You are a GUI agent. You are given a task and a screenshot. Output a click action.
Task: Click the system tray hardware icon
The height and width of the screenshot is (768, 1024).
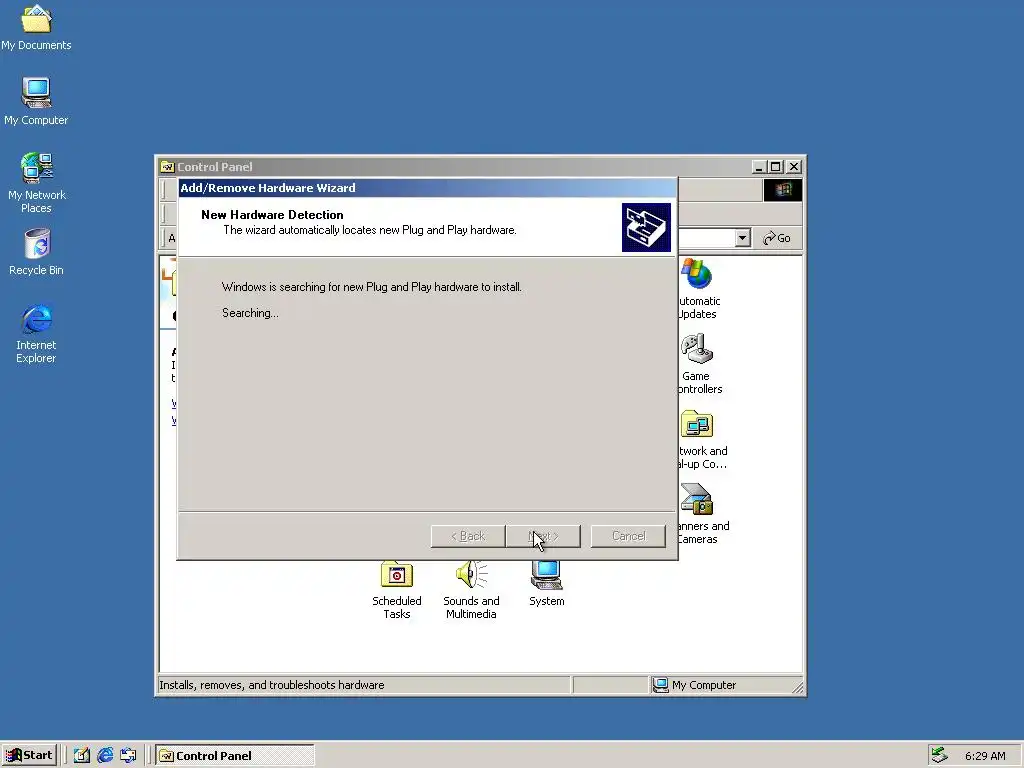pos(939,756)
